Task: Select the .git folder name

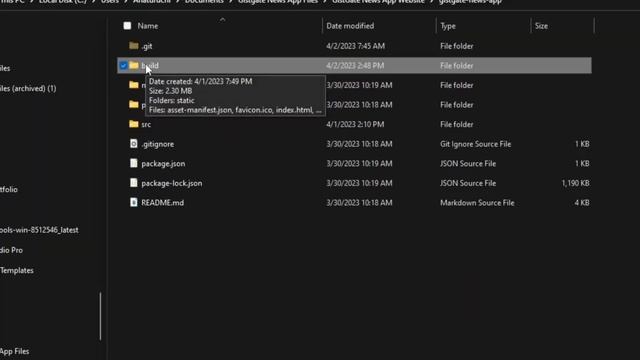Action: coord(147,46)
